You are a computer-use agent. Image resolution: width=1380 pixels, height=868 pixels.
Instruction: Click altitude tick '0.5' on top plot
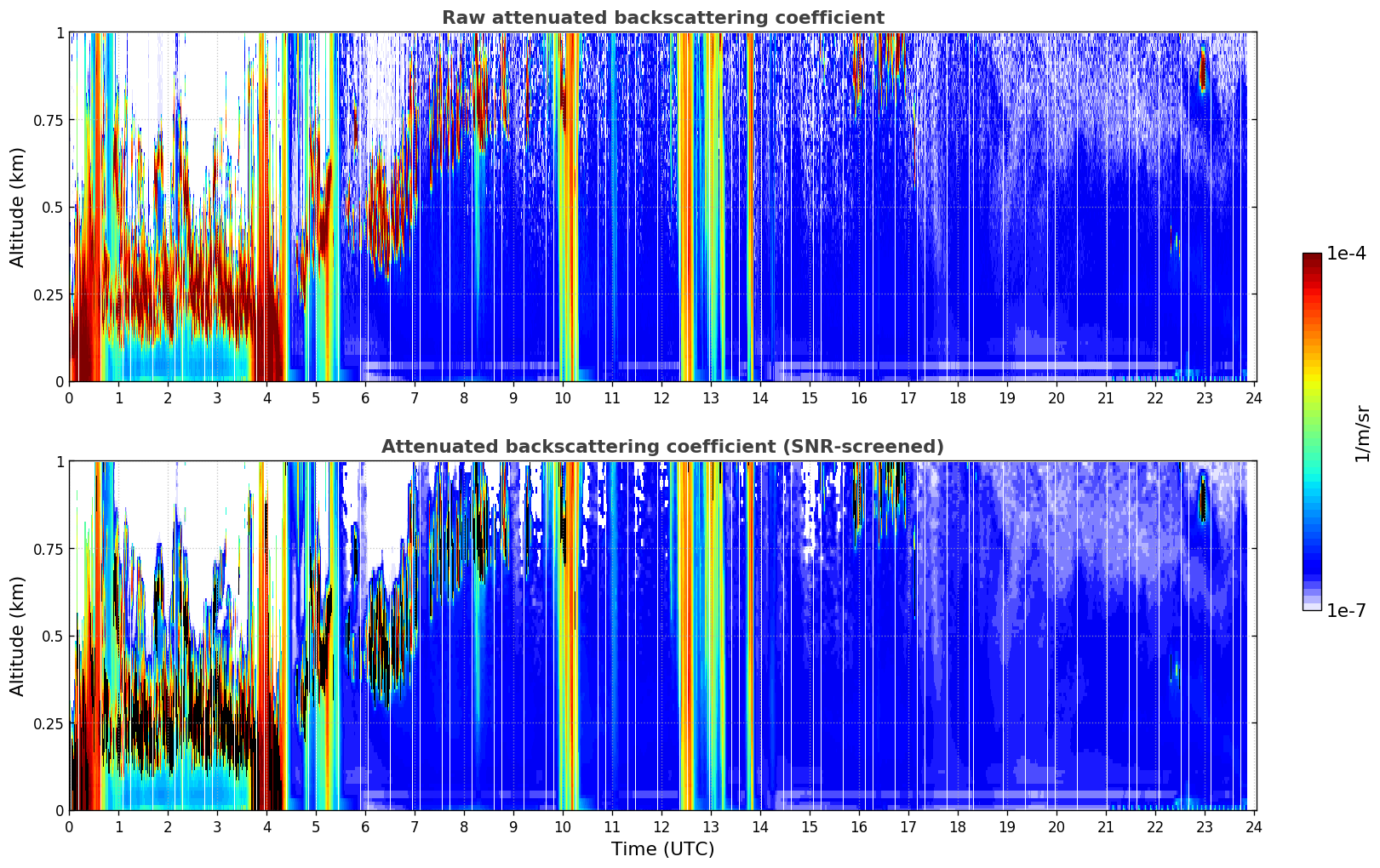(53, 207)
